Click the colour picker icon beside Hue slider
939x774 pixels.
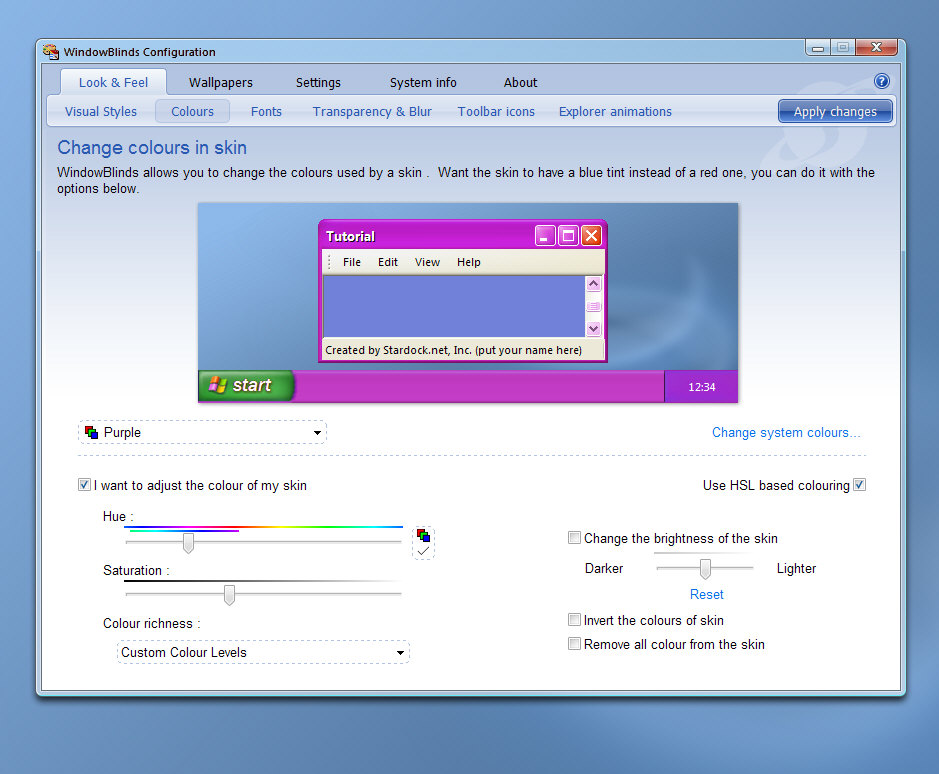click(x=423, y=535)
